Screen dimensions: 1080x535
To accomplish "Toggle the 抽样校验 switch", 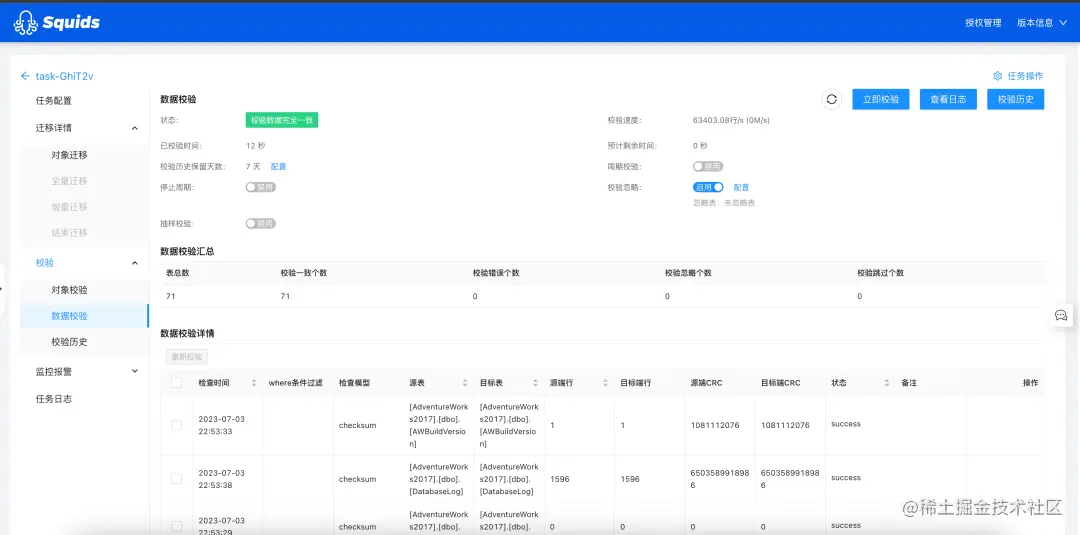I will coord(261,224).
